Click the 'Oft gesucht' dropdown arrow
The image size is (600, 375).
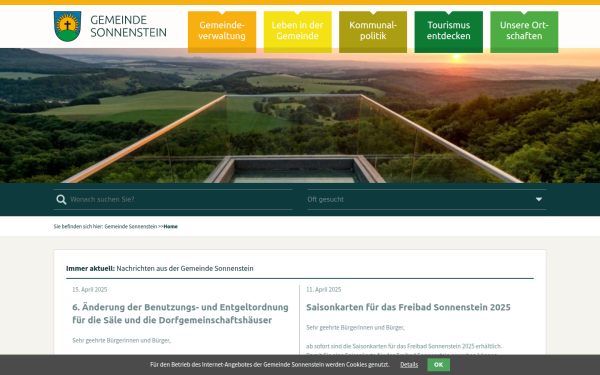pos(539,199)
